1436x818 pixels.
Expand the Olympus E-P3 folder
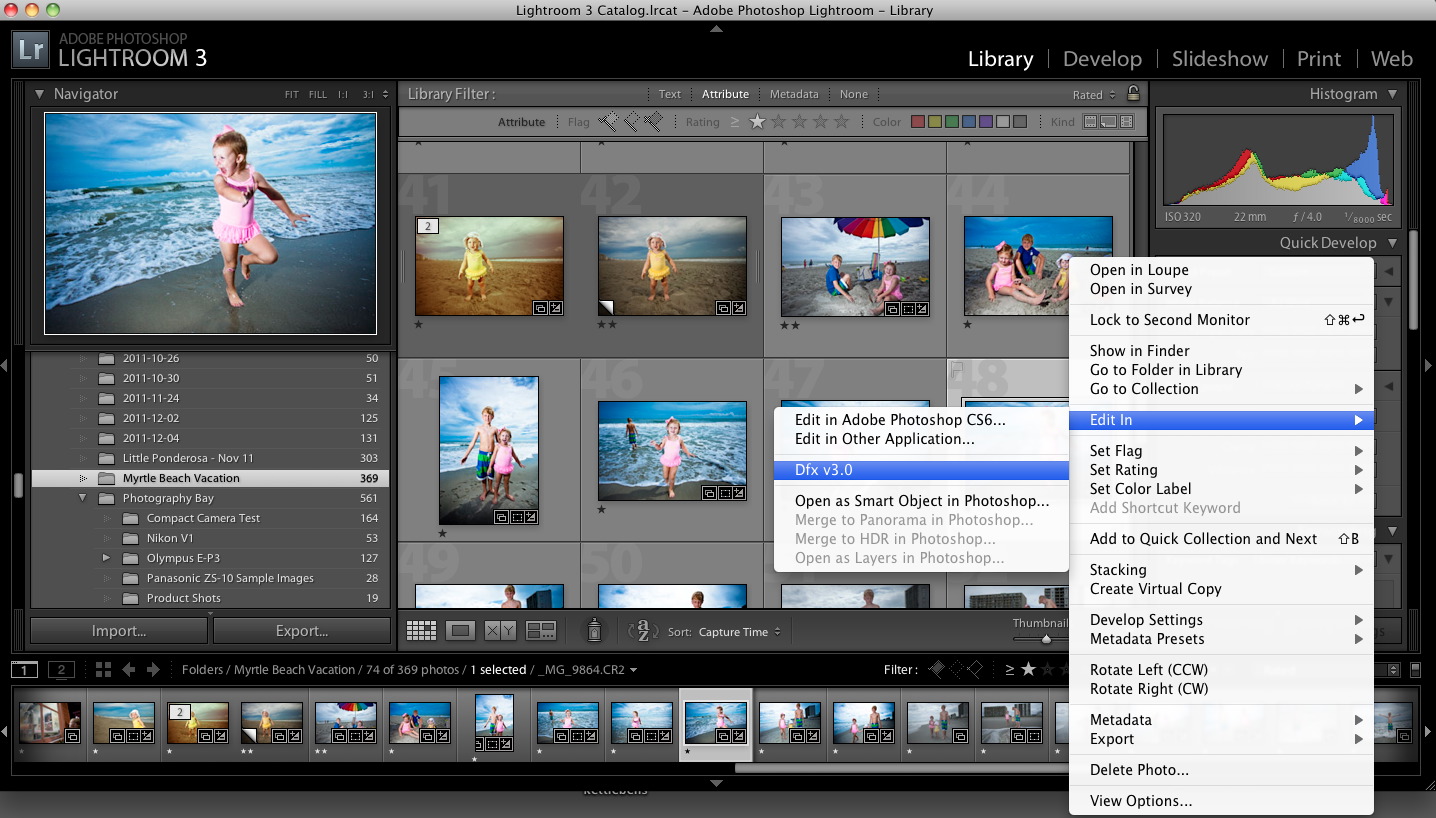click(105, 558)
